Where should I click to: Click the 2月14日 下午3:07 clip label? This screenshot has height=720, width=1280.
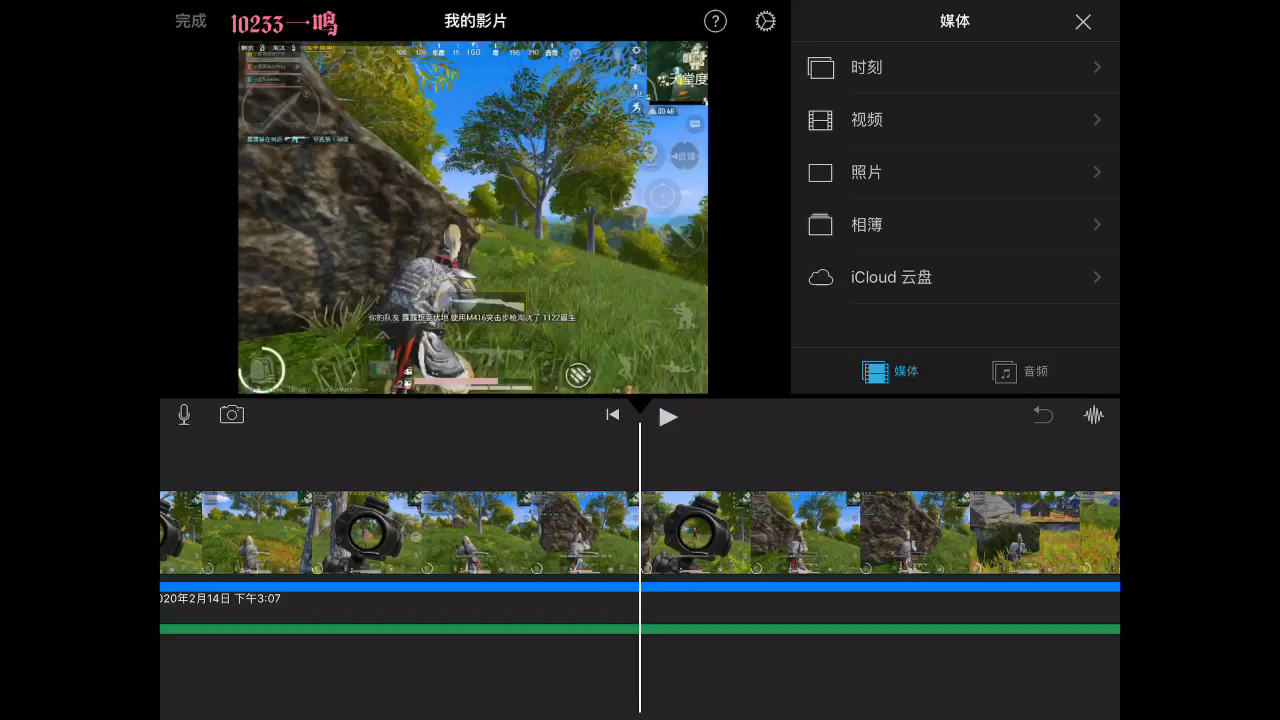(x=220, y=599)
